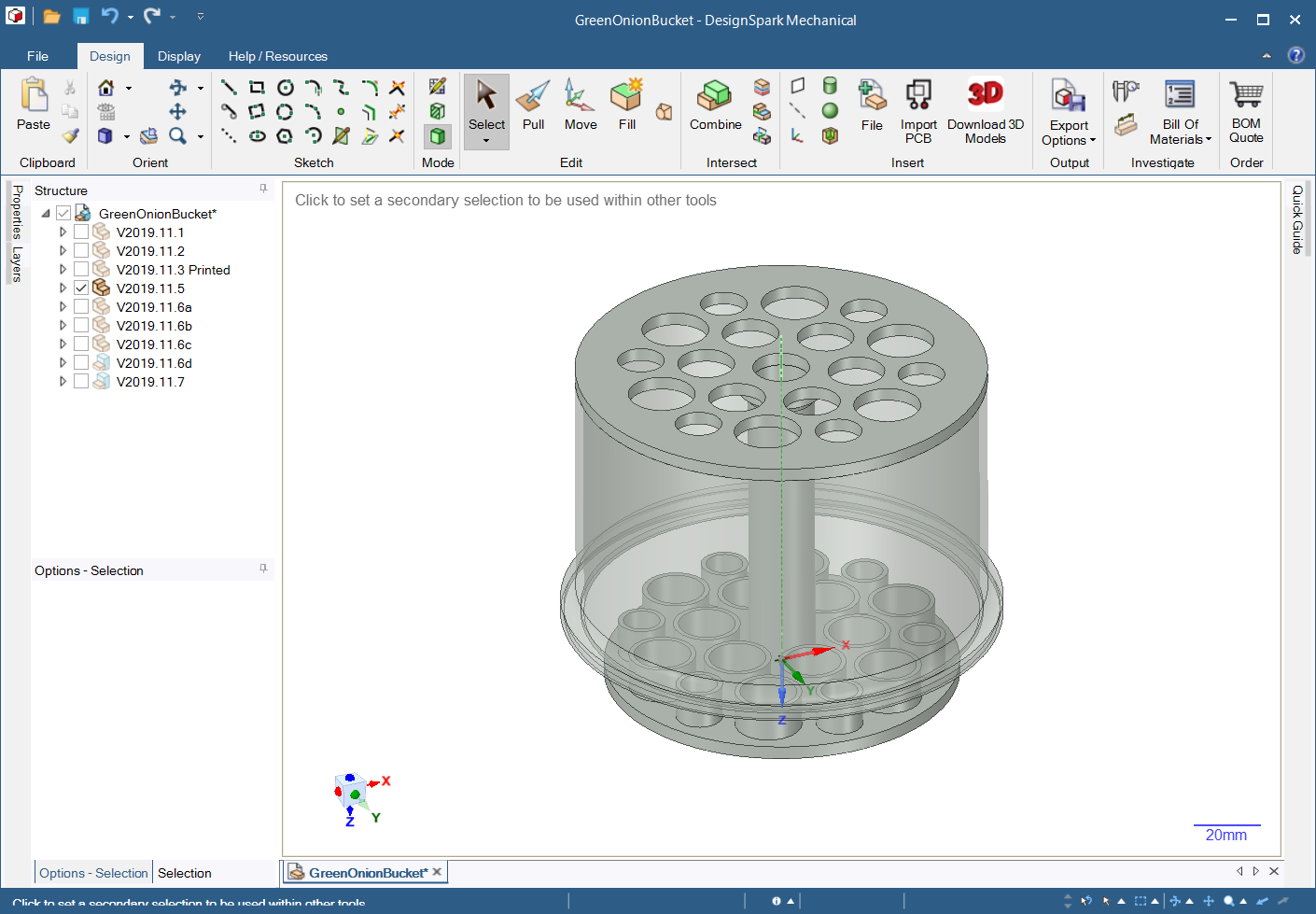Select the Line sketch tool
The image size is (1316, 914).
(229, 88)
